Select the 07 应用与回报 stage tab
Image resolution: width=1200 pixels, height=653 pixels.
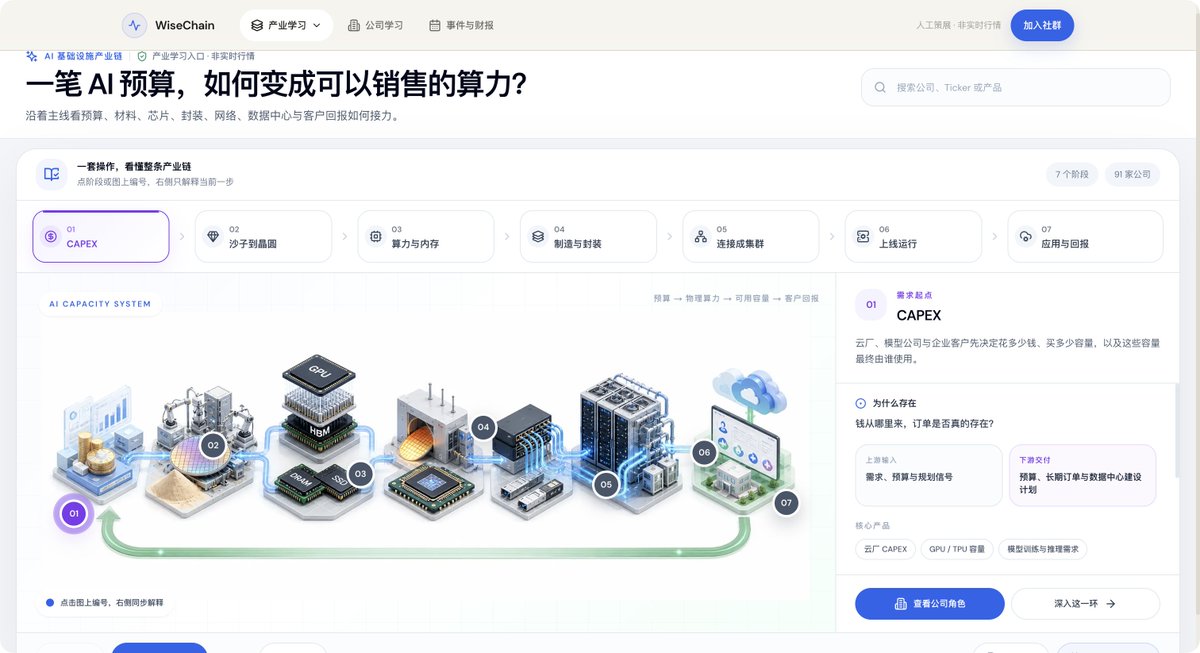[x=1085, y=236]
